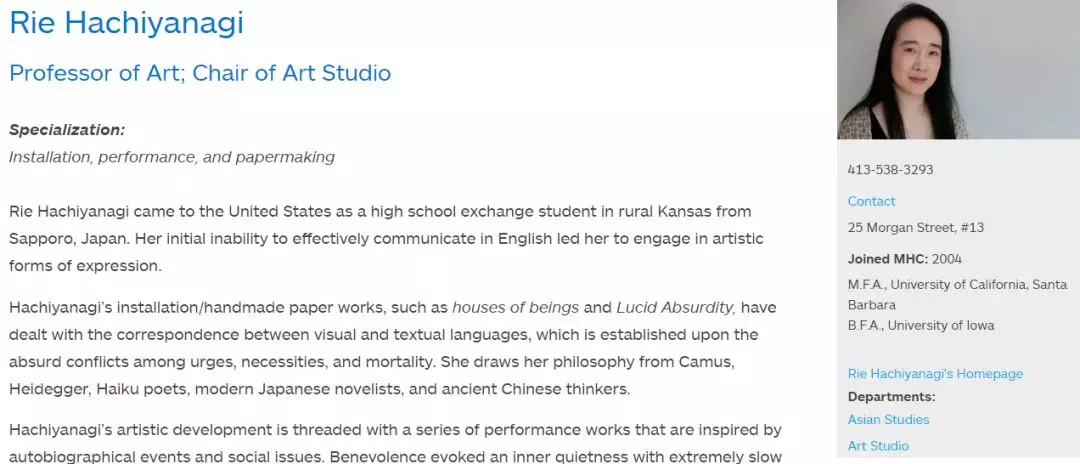Click the Rie Hachiyanagi name heading
1080x464 pixels.
coord(126,23)
